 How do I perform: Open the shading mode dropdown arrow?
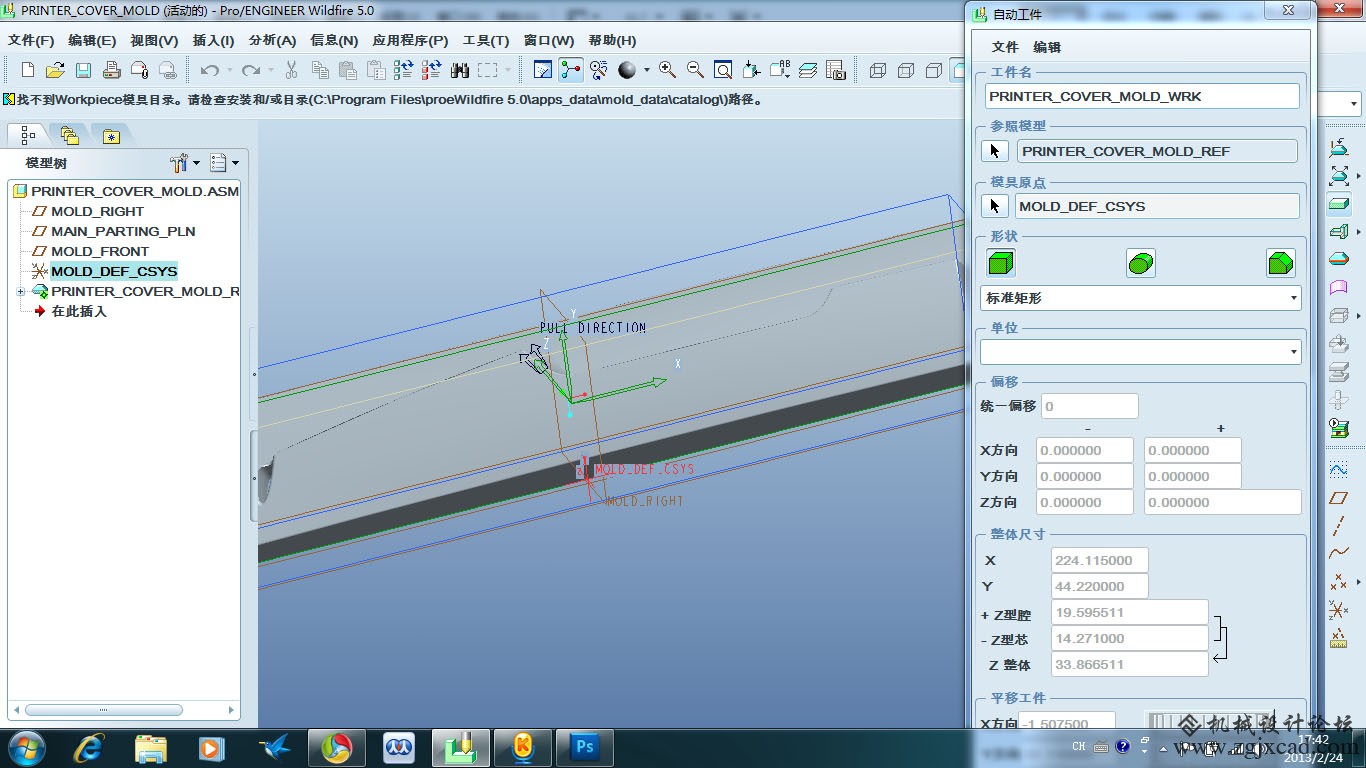(x=646, y=70)
